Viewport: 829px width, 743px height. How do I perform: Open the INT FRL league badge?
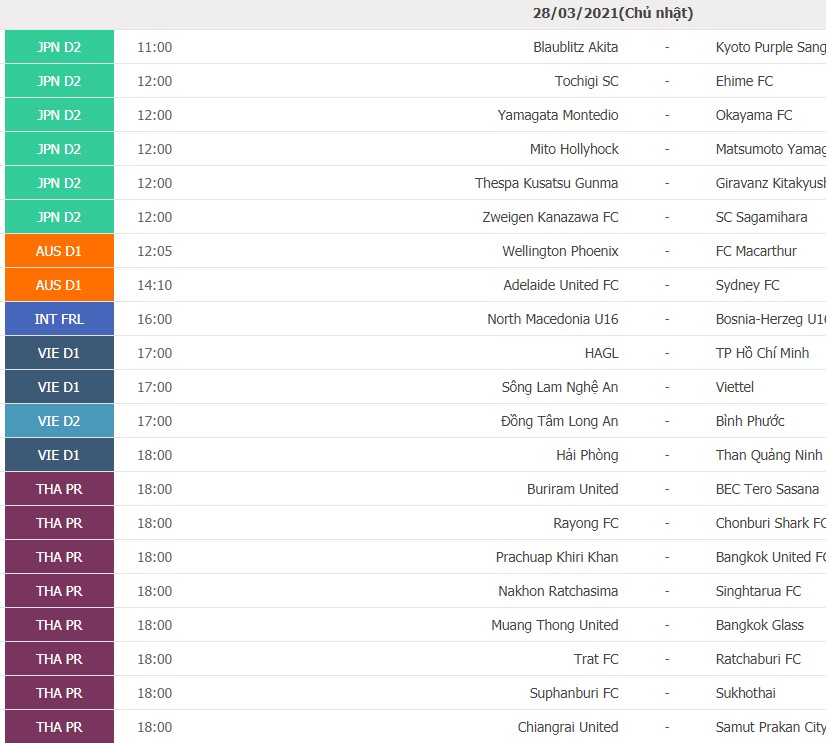coord(59,319)
